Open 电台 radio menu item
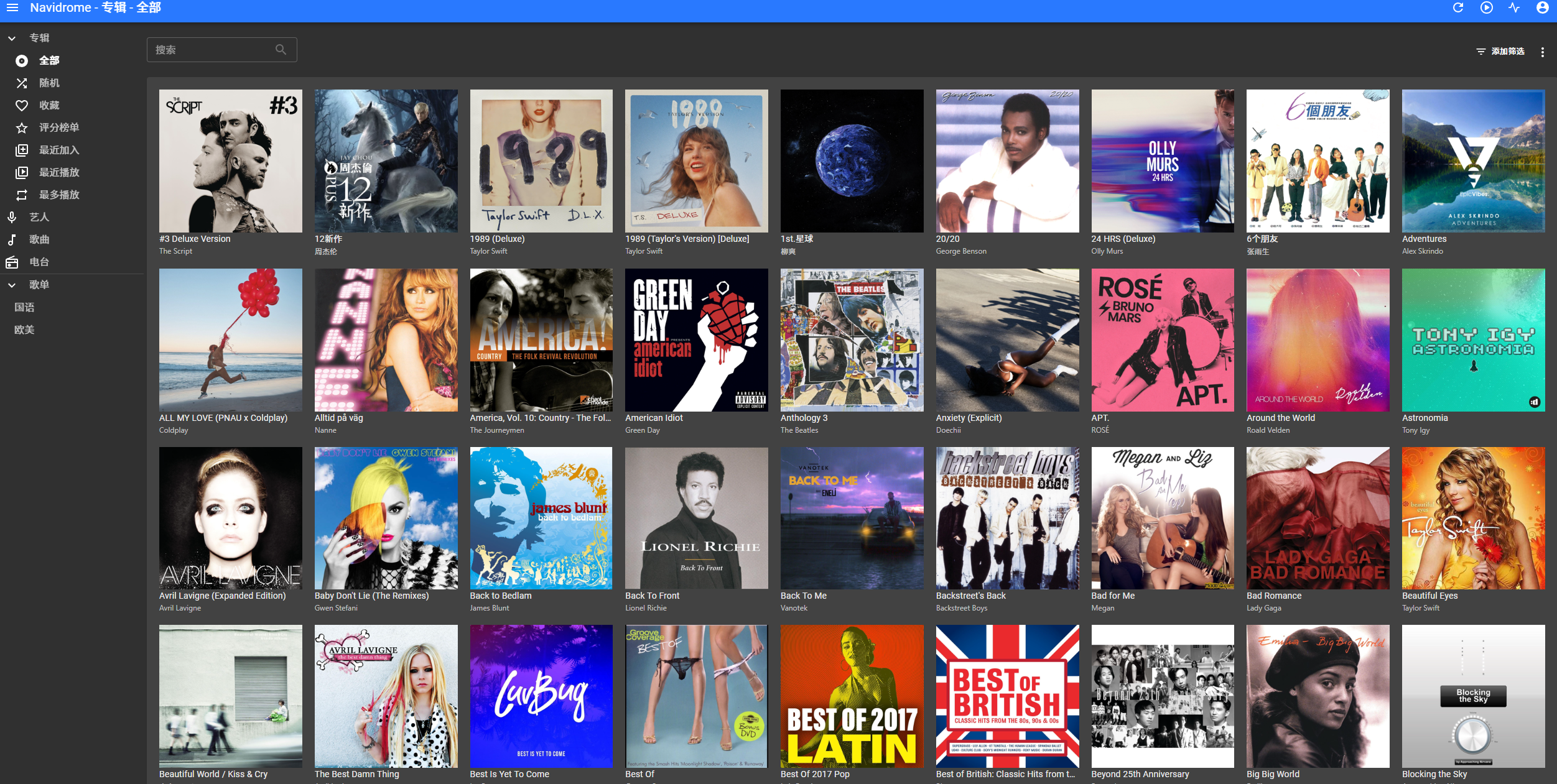Screen dimensions: 1557x784 point(72,262)
